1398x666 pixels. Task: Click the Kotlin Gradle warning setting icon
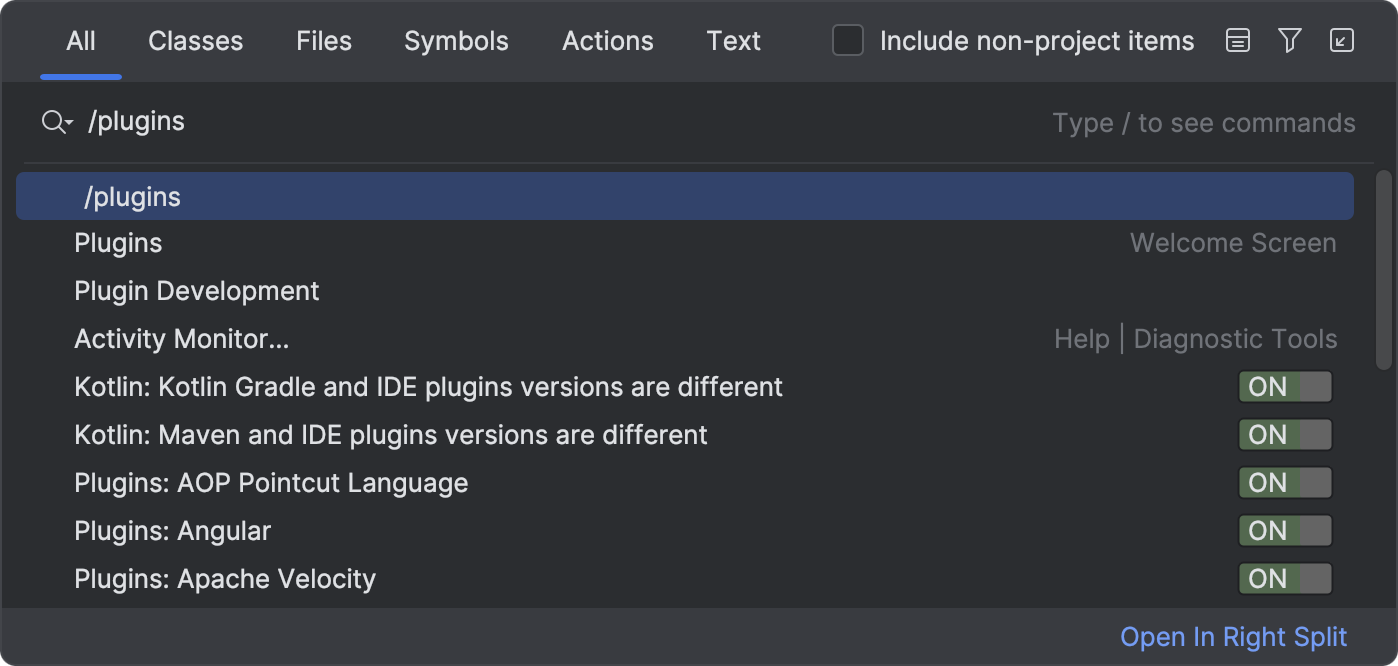[1285, 387]
